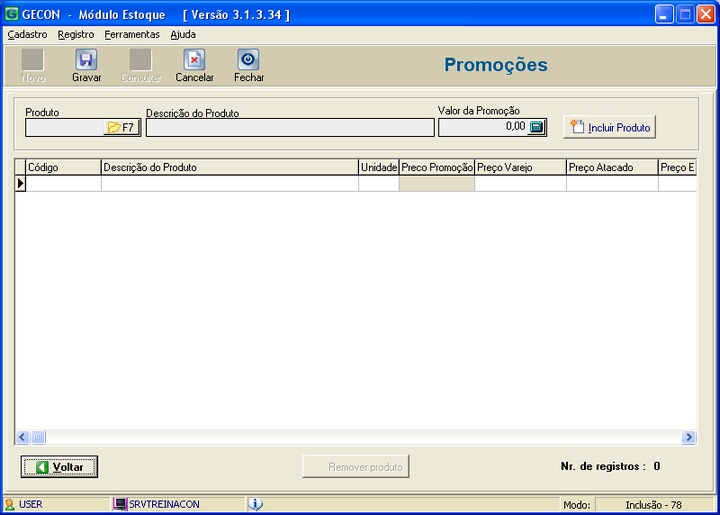This screenshot has height=515, width=720.
Task: Click the scroll right arrow of grid
Action: pyautogui.click(x=689, y=437)
